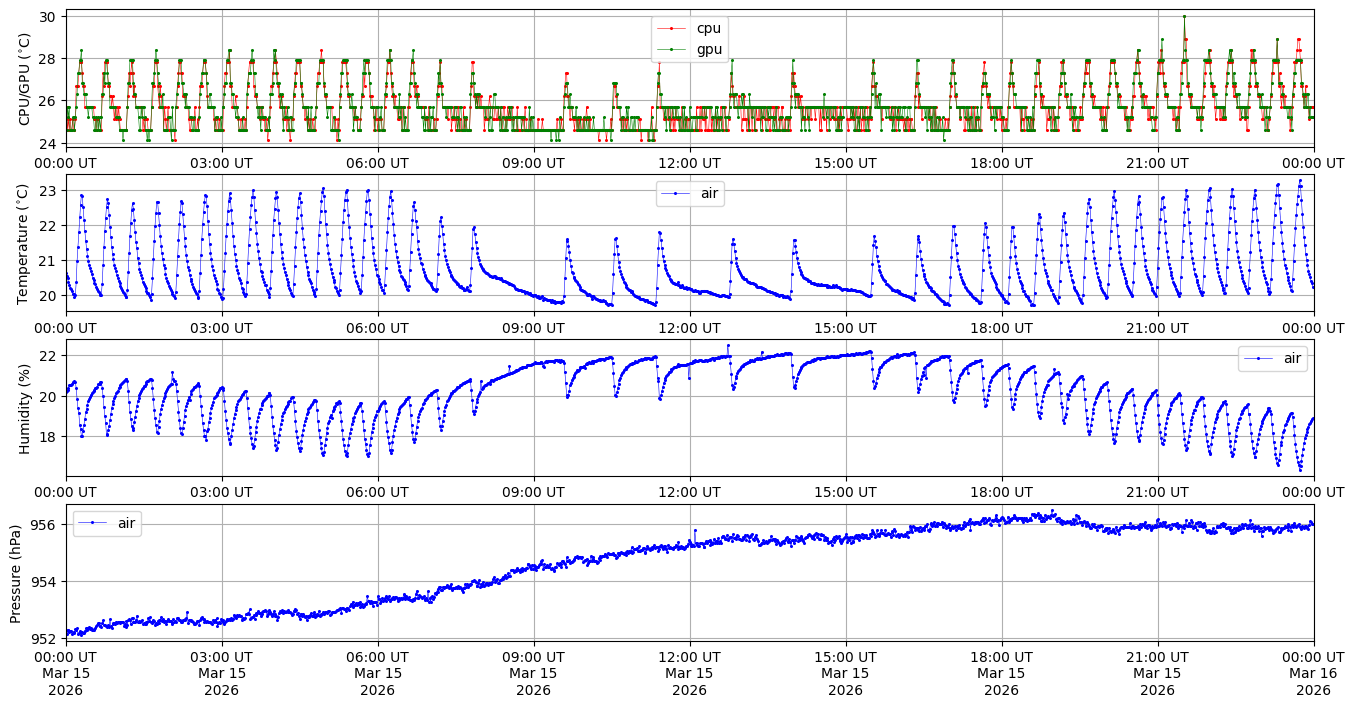Click 09:00 UT tick under the Pressure plot
This screenshot has width=1354, height=707.
click(x=533, y=657)
